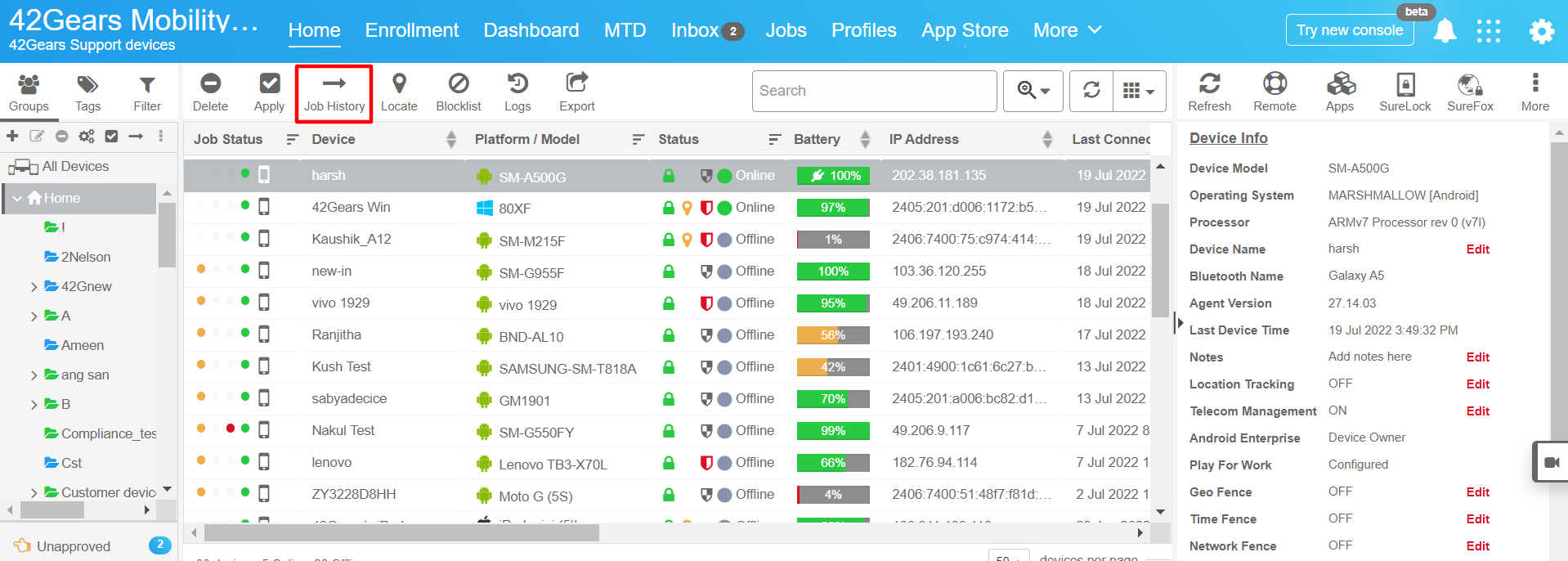Sort by Battery column arrows
This screenshot has height=561, width=1568.
[x=865, y=140]
